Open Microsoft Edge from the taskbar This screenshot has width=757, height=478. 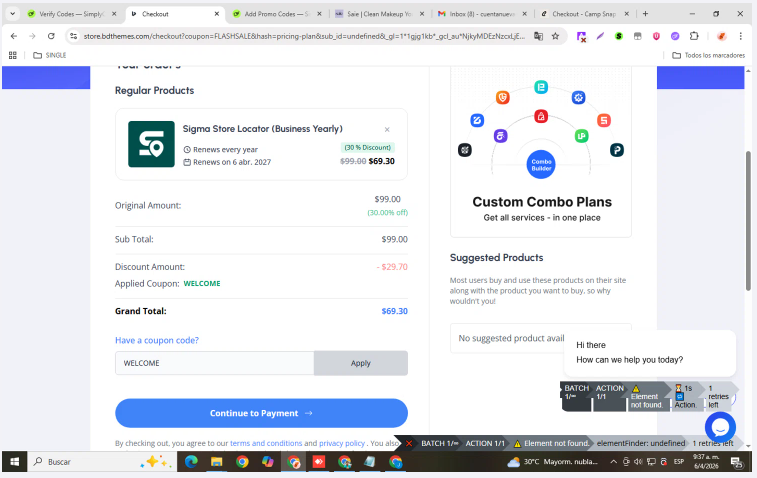[190, 462]
